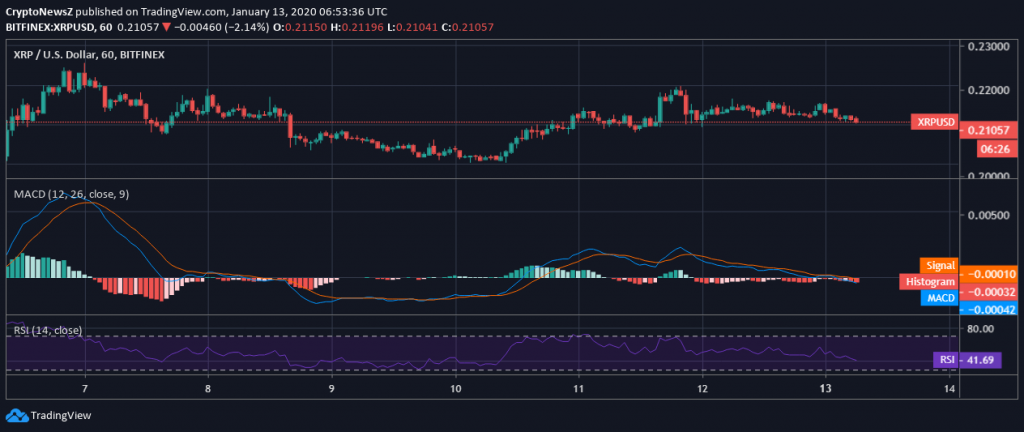The image size is (1024, 432).
Task: Click the orange Signal label
Action: click(x=939, y=266)
